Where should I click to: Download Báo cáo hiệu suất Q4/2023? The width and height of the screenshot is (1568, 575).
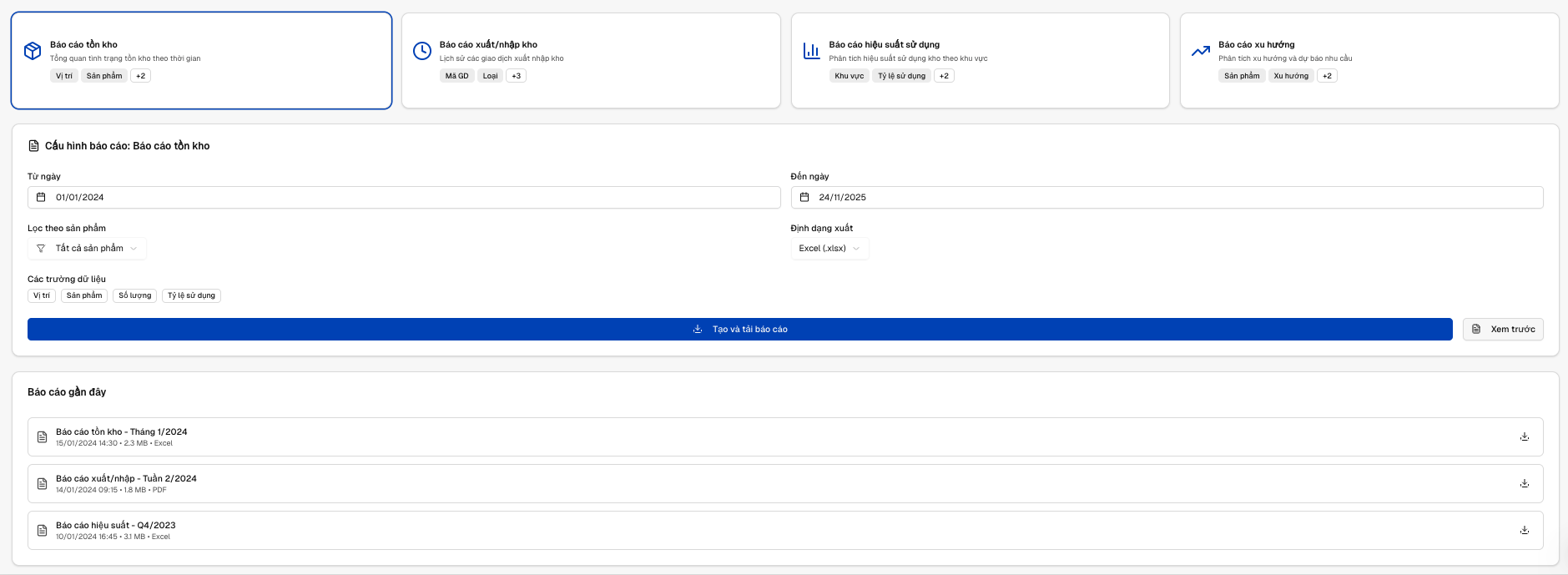tap(1524, 530)
